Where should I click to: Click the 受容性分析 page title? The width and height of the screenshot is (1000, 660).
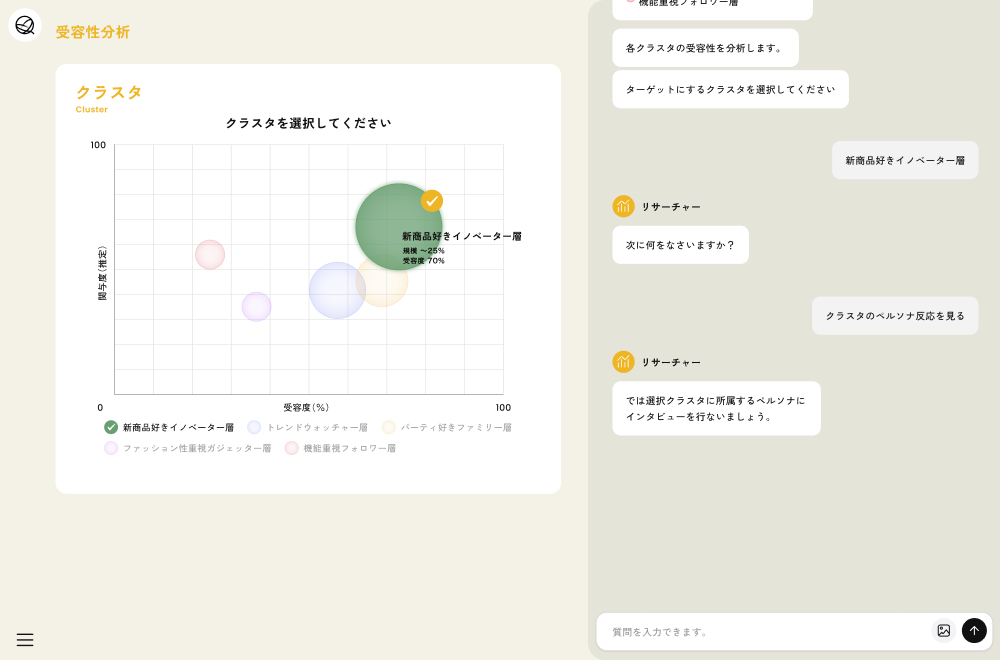pos(93,32)
